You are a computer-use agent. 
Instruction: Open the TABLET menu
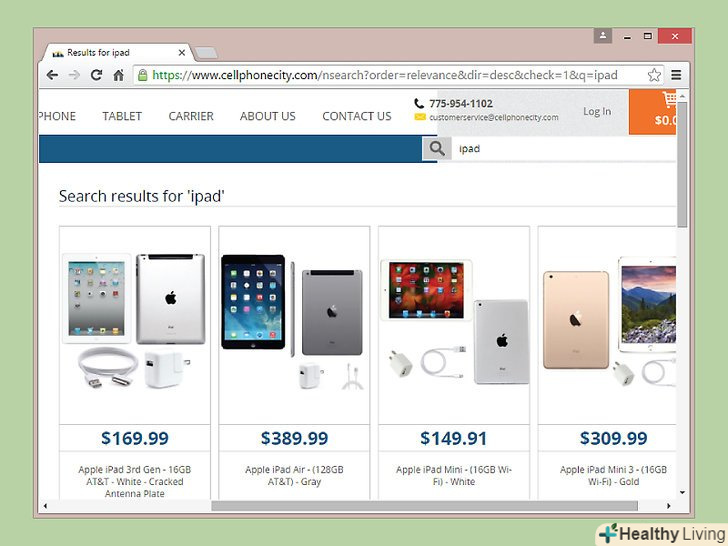[122, 116]
